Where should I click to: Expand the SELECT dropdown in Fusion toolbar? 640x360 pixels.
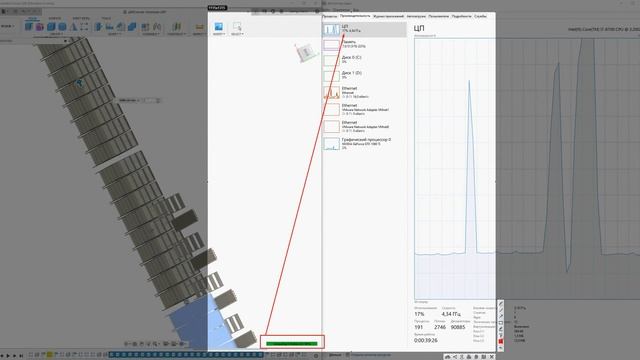pos(237,34)
